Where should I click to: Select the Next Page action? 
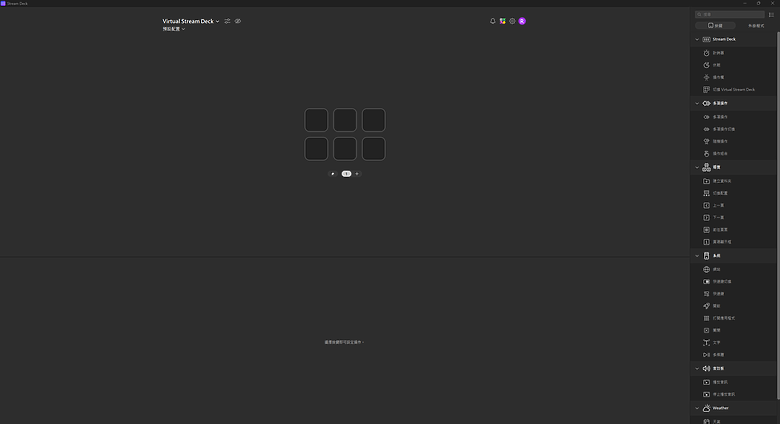[x=734, y=217]
